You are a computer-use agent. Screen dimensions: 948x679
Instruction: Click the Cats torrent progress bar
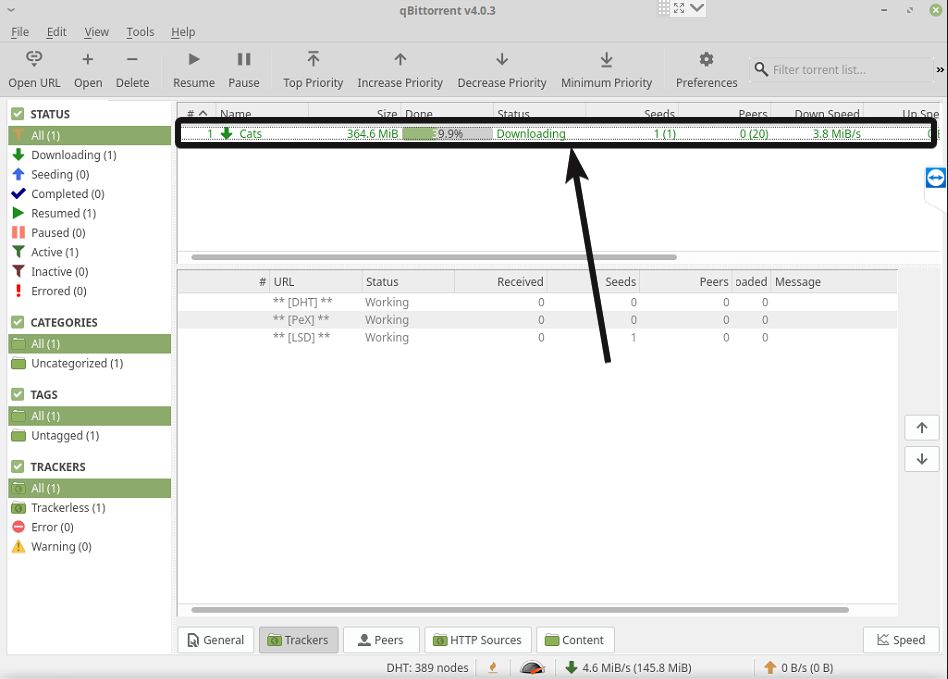tap(447, 134)
